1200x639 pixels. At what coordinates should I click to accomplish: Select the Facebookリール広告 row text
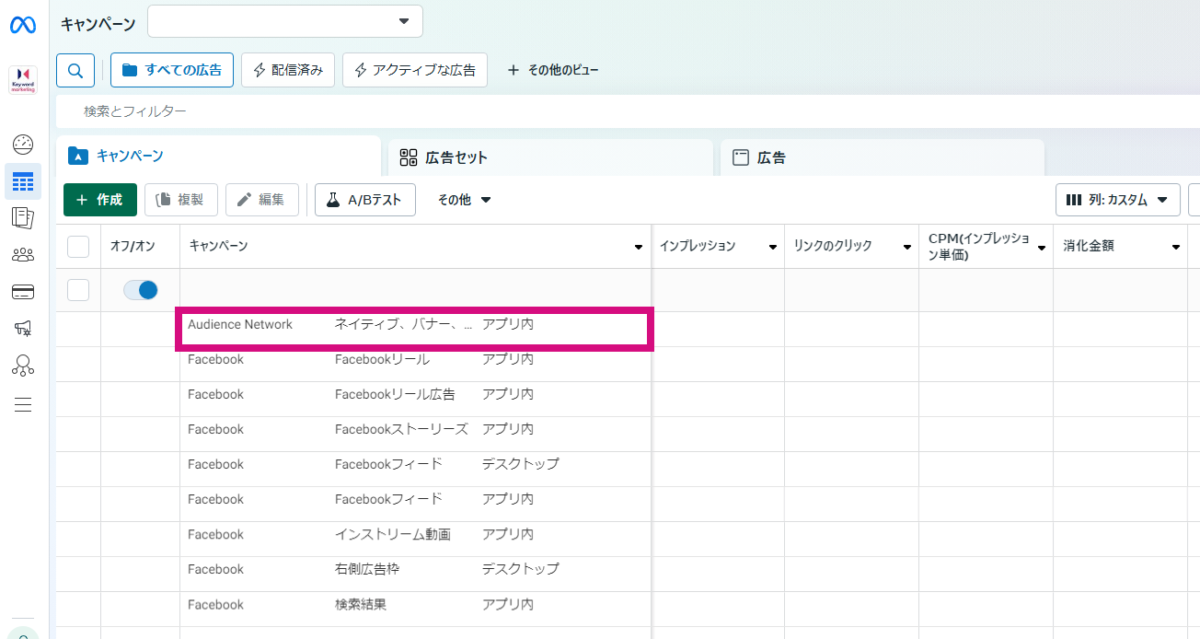click(395, 394)
